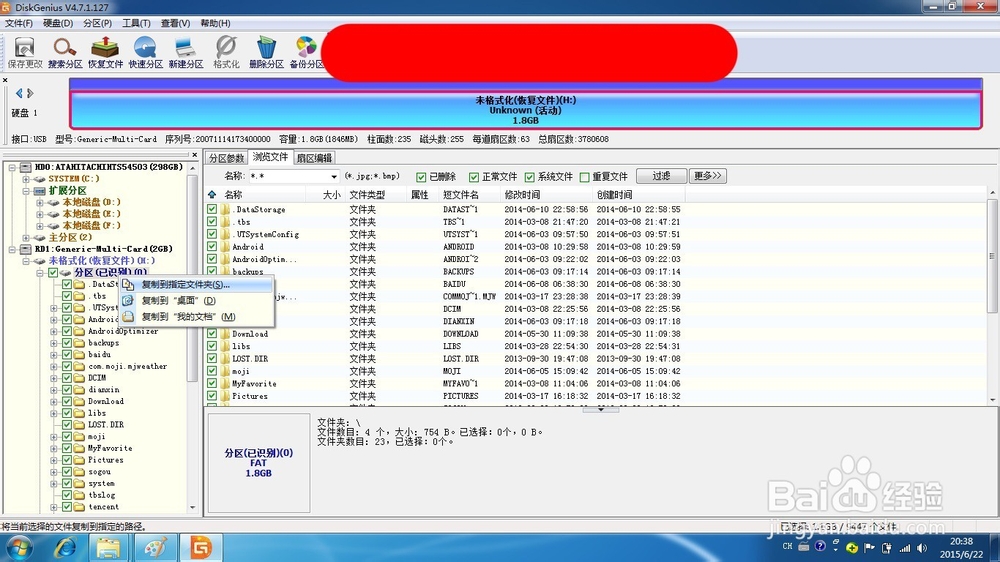The height and width of the screenshot is (562, 1000).
Task: Click the Delete Partition (删除分区) icon
Action: click(266, 52)
